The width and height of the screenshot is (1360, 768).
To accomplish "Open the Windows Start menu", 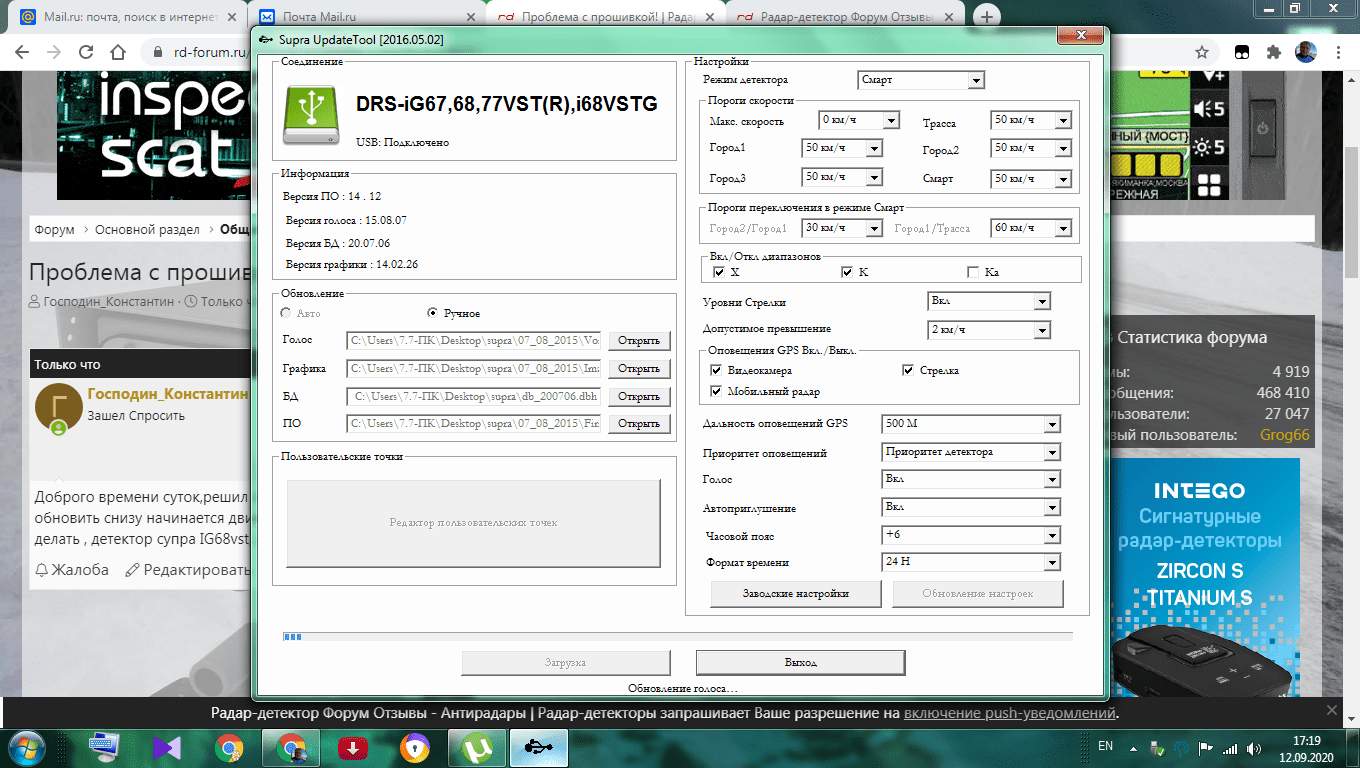I will tap(26, 747).
